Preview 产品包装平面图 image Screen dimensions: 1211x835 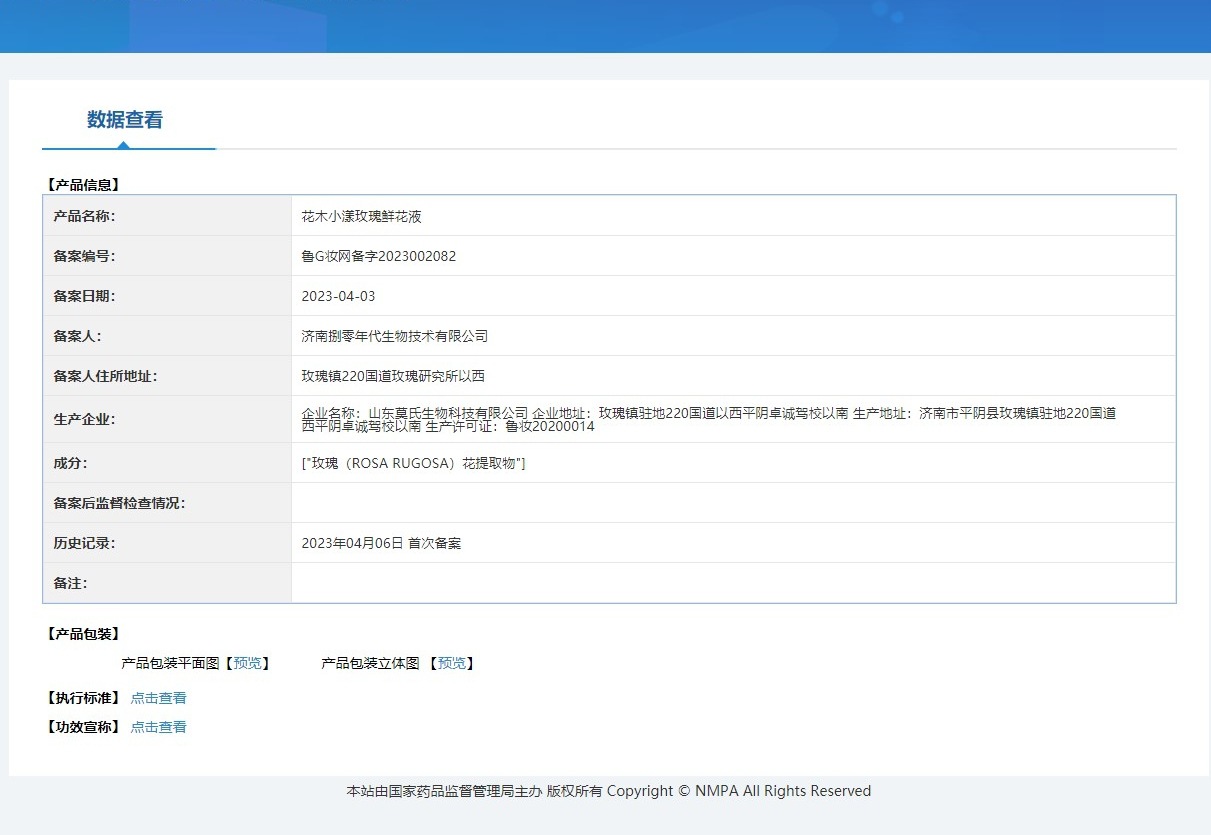pyautogui.click(x=247, y=663)
